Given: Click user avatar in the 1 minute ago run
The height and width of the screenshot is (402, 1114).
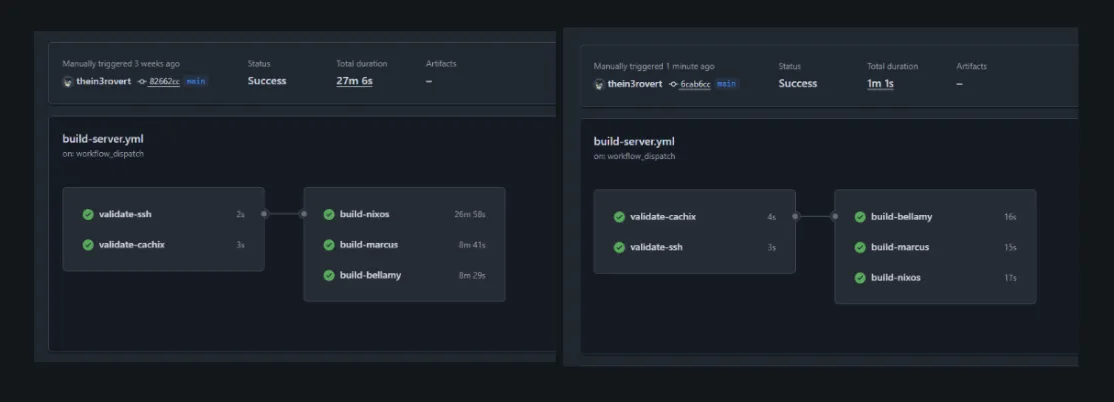Looking at the screenshot, I should [599, 84].
